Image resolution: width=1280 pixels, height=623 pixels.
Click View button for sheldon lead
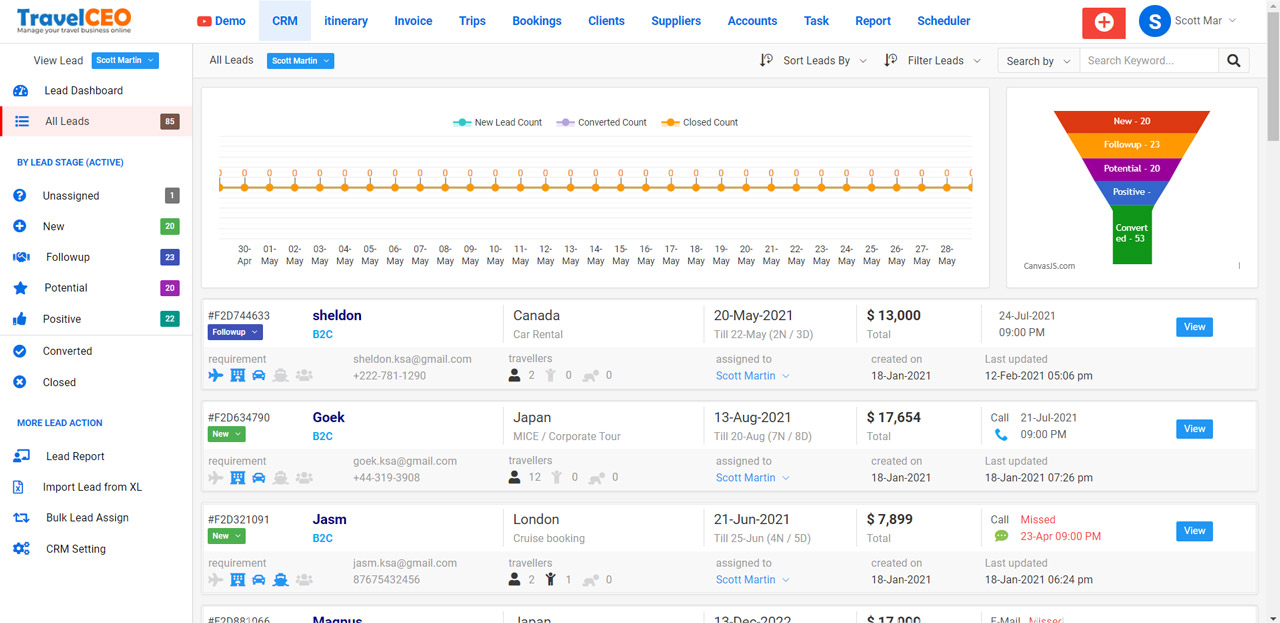click(1194, 327)
